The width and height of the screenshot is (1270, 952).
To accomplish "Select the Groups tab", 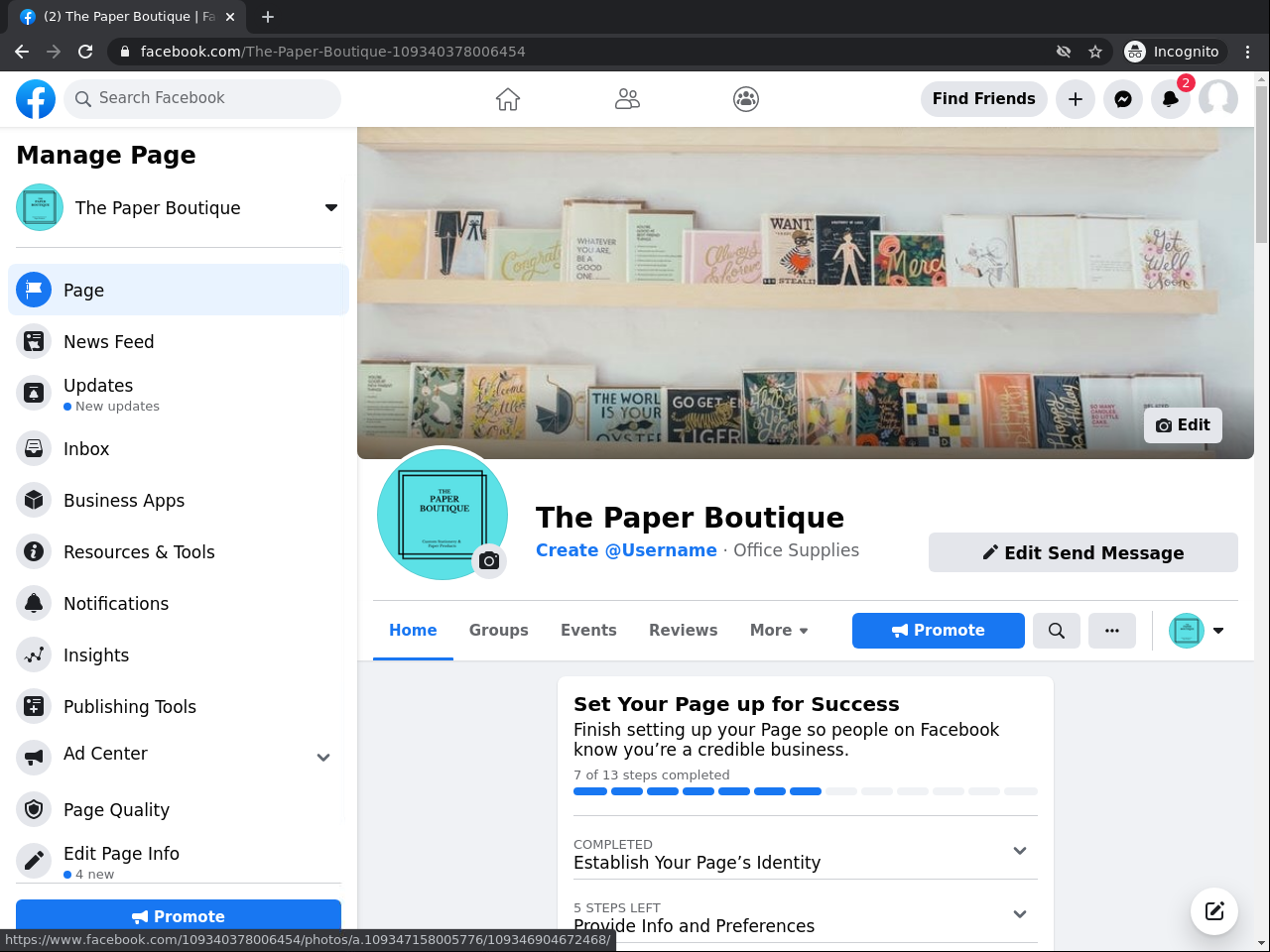I will click(499, 631).
